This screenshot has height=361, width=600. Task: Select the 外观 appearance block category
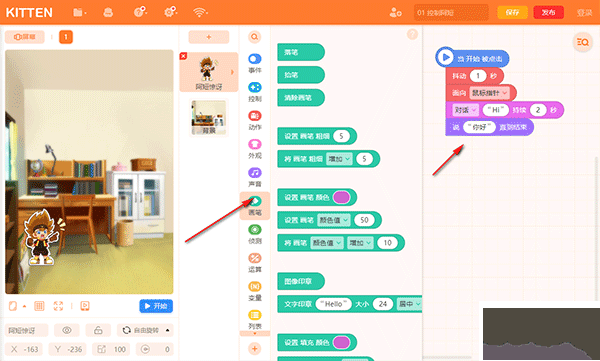(255, 149)
